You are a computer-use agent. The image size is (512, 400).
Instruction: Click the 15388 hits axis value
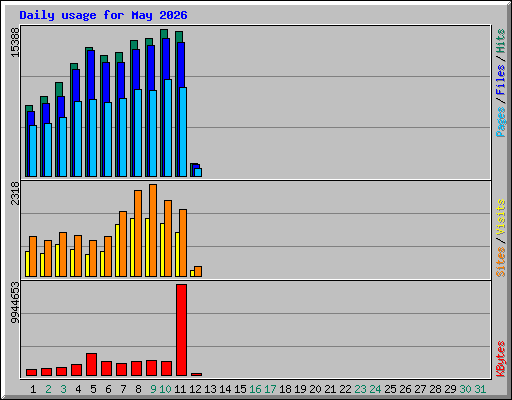(x=15, y=42)
